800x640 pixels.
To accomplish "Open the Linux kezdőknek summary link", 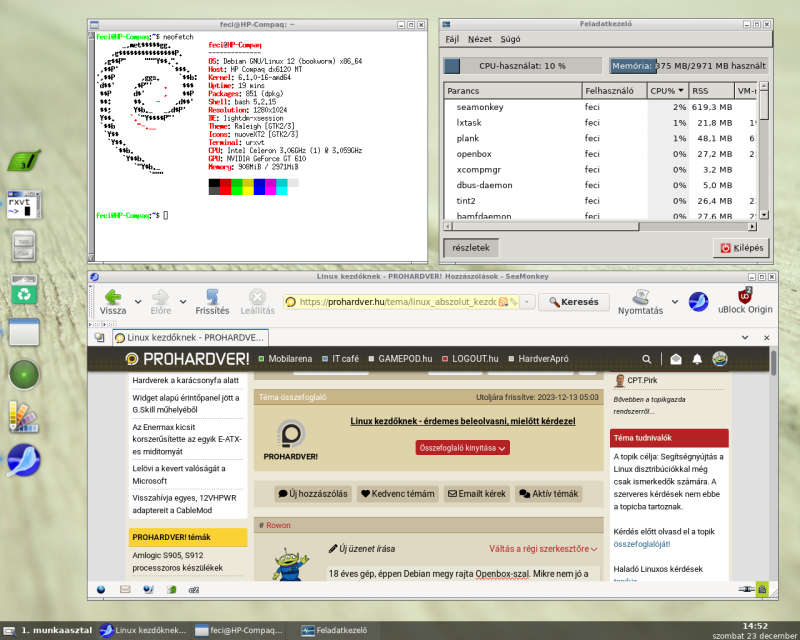I will coord(463,422).
